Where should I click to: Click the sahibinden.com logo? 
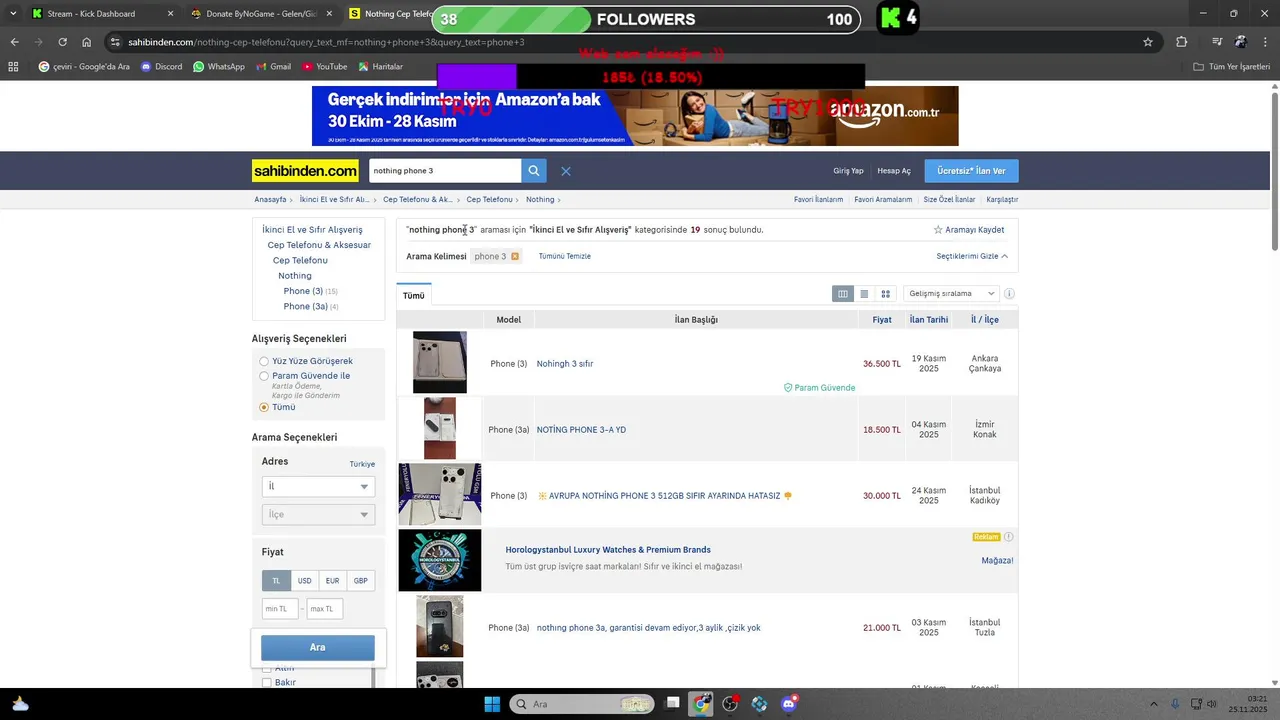tap(305, 171)
